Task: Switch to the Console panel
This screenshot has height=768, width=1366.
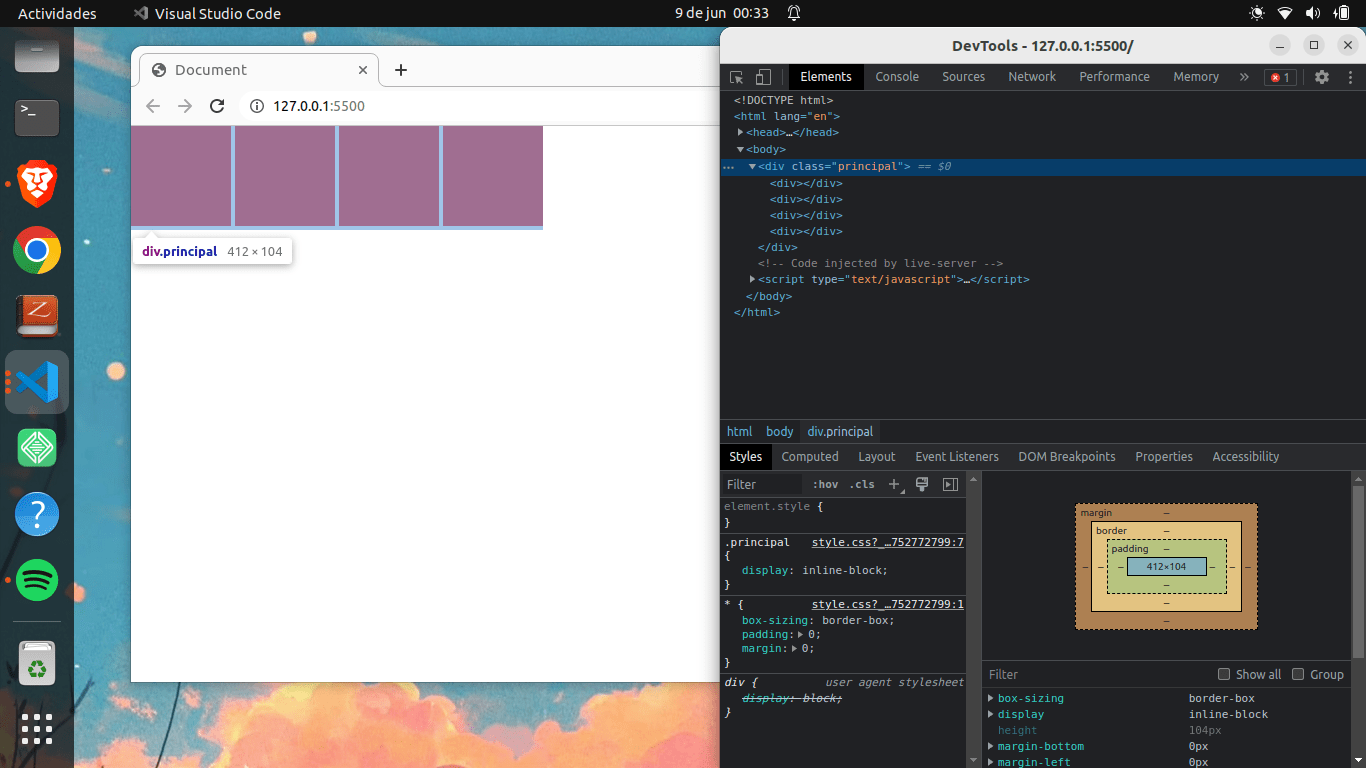Action: (x=896, y=77)
